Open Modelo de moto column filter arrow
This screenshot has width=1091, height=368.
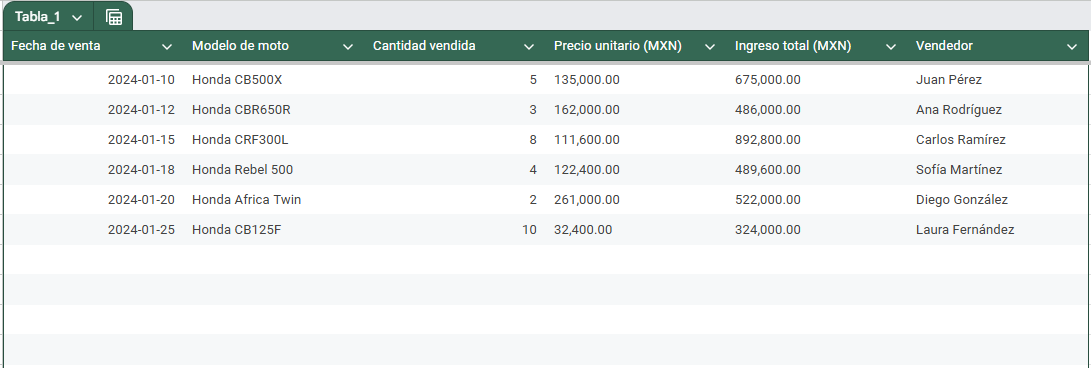click(x=348, y=47)
